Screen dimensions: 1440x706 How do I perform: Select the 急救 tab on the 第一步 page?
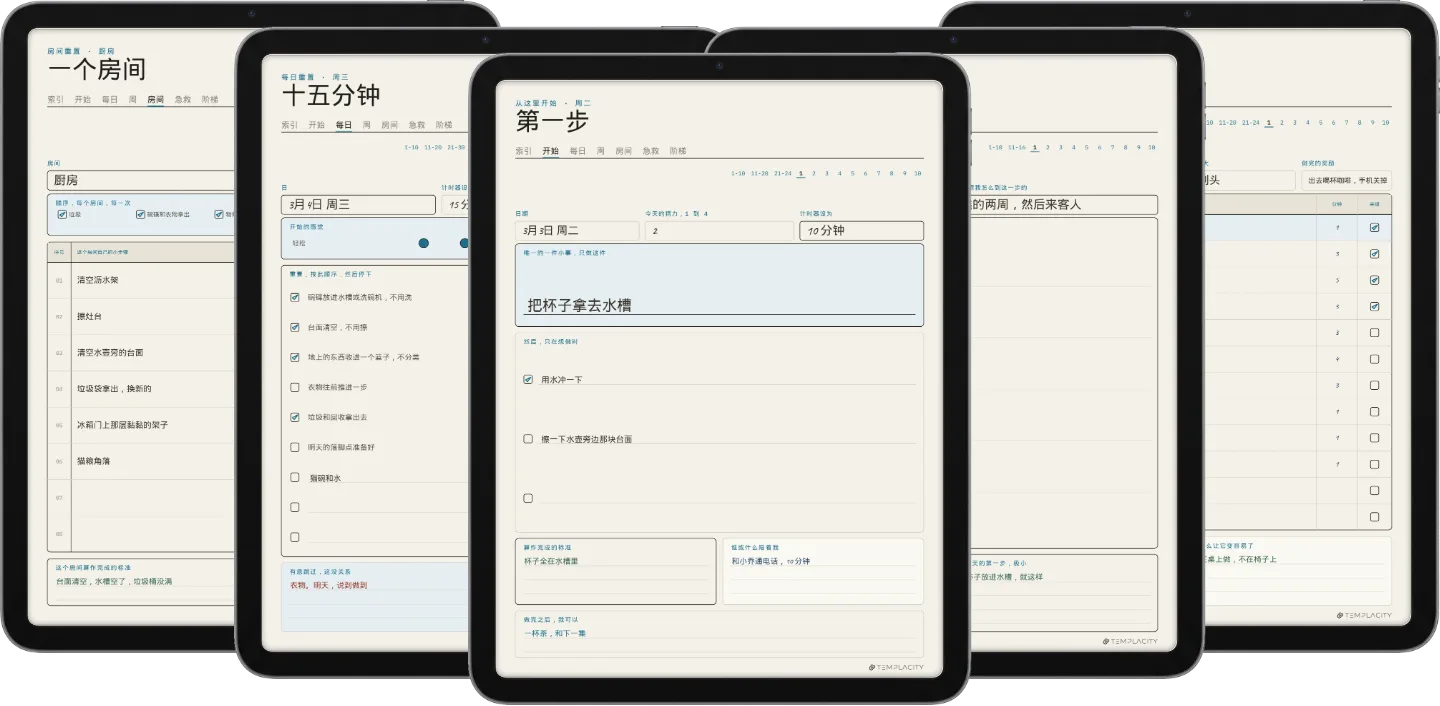tap(651, 151)
